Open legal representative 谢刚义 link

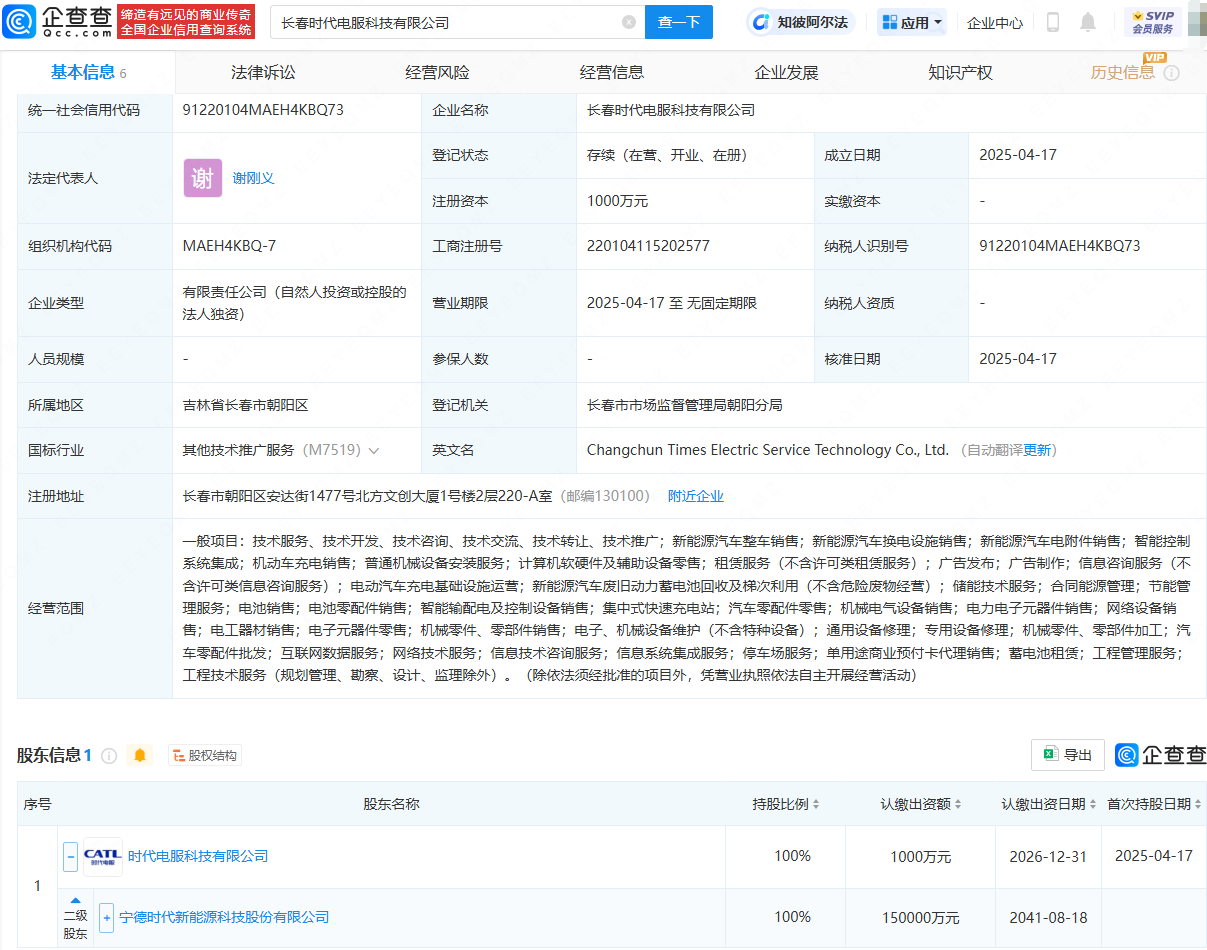click(x=254, y=178)
